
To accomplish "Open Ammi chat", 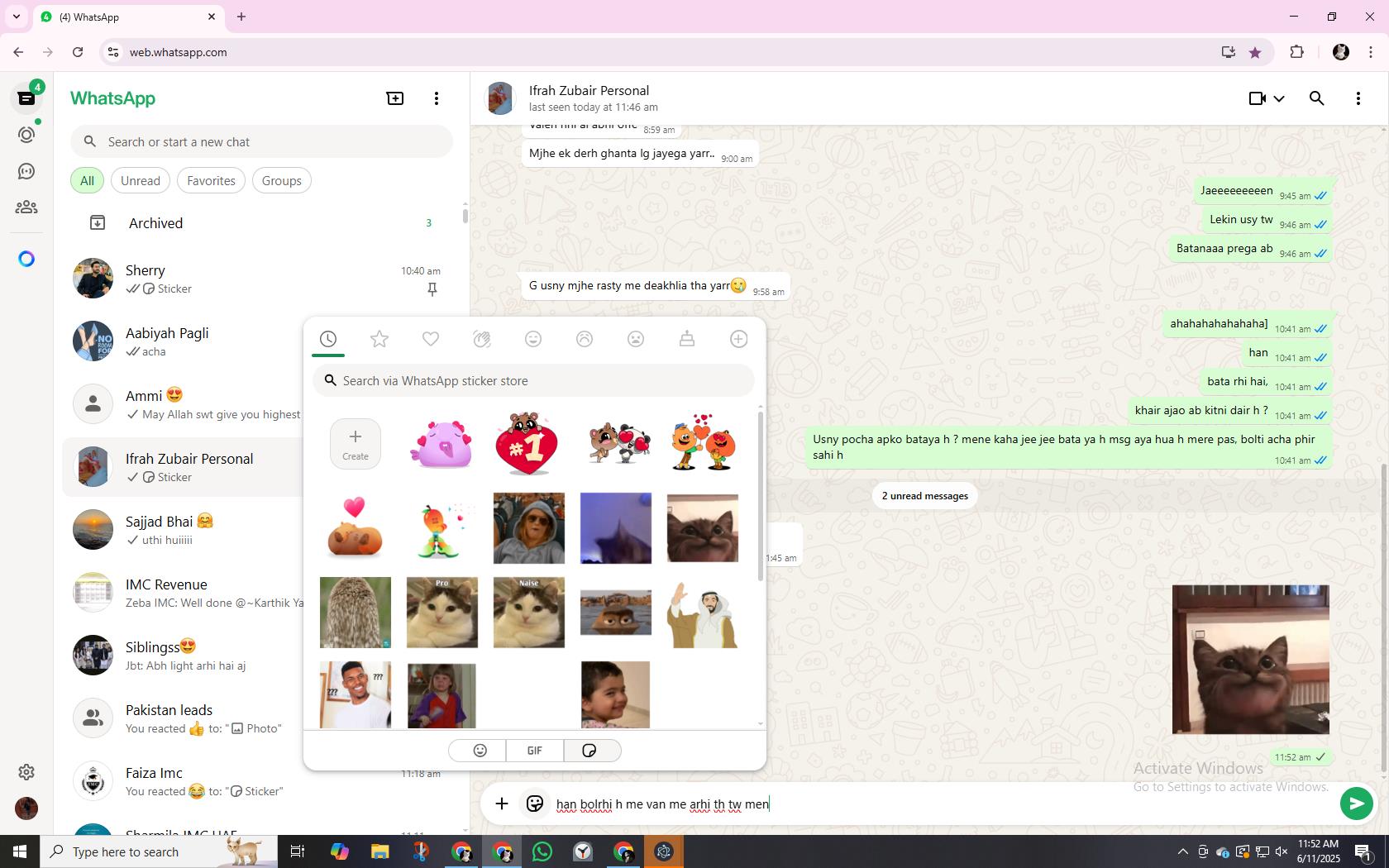I will click(184, 404).
